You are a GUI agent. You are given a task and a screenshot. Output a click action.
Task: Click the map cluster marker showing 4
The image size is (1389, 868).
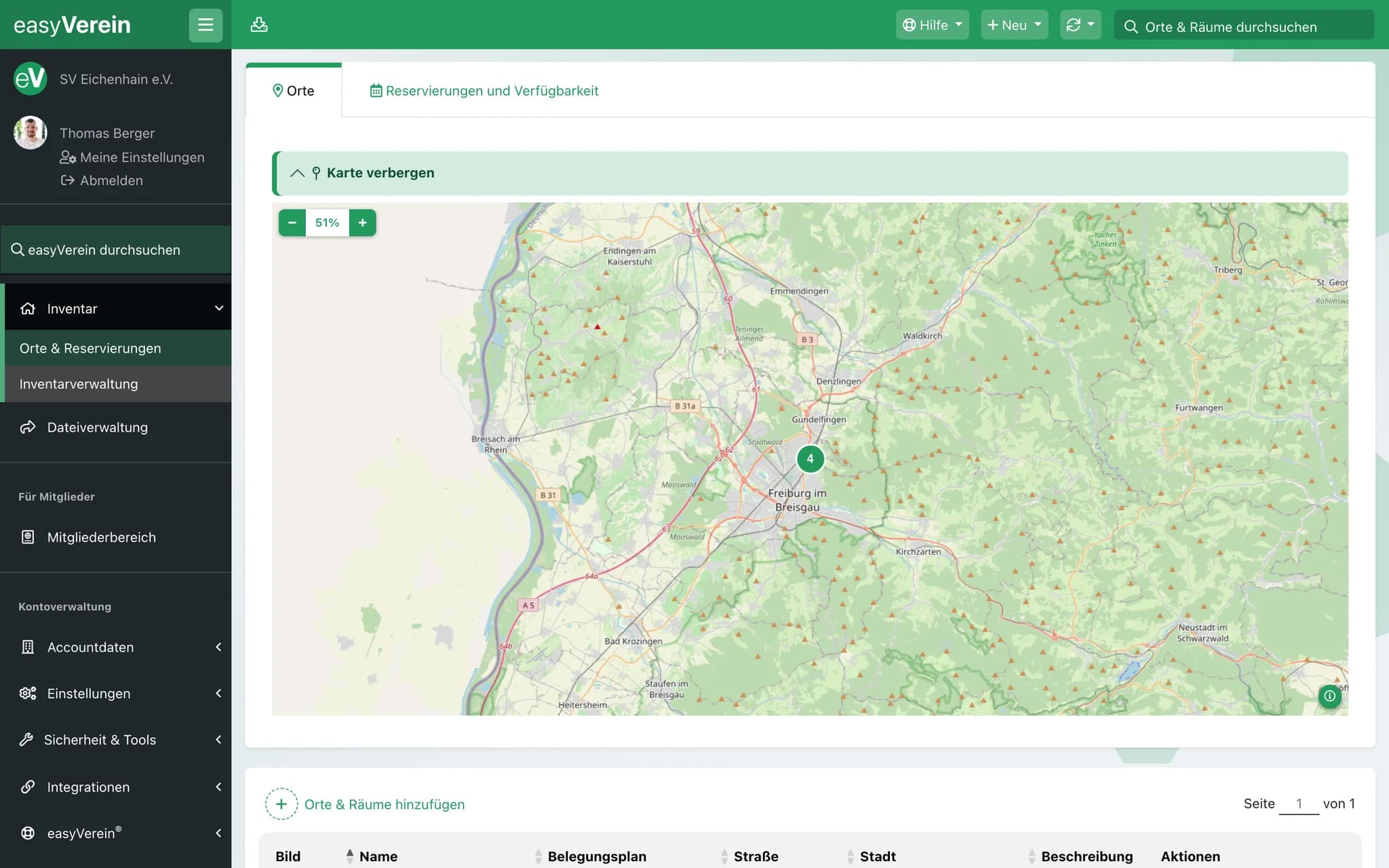click(x=810, y=459)
